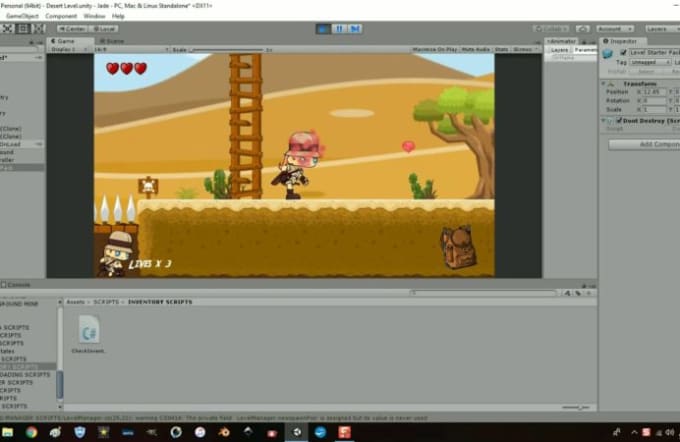
Task: Show hidden system tray icons
Action: coord(634,432)
